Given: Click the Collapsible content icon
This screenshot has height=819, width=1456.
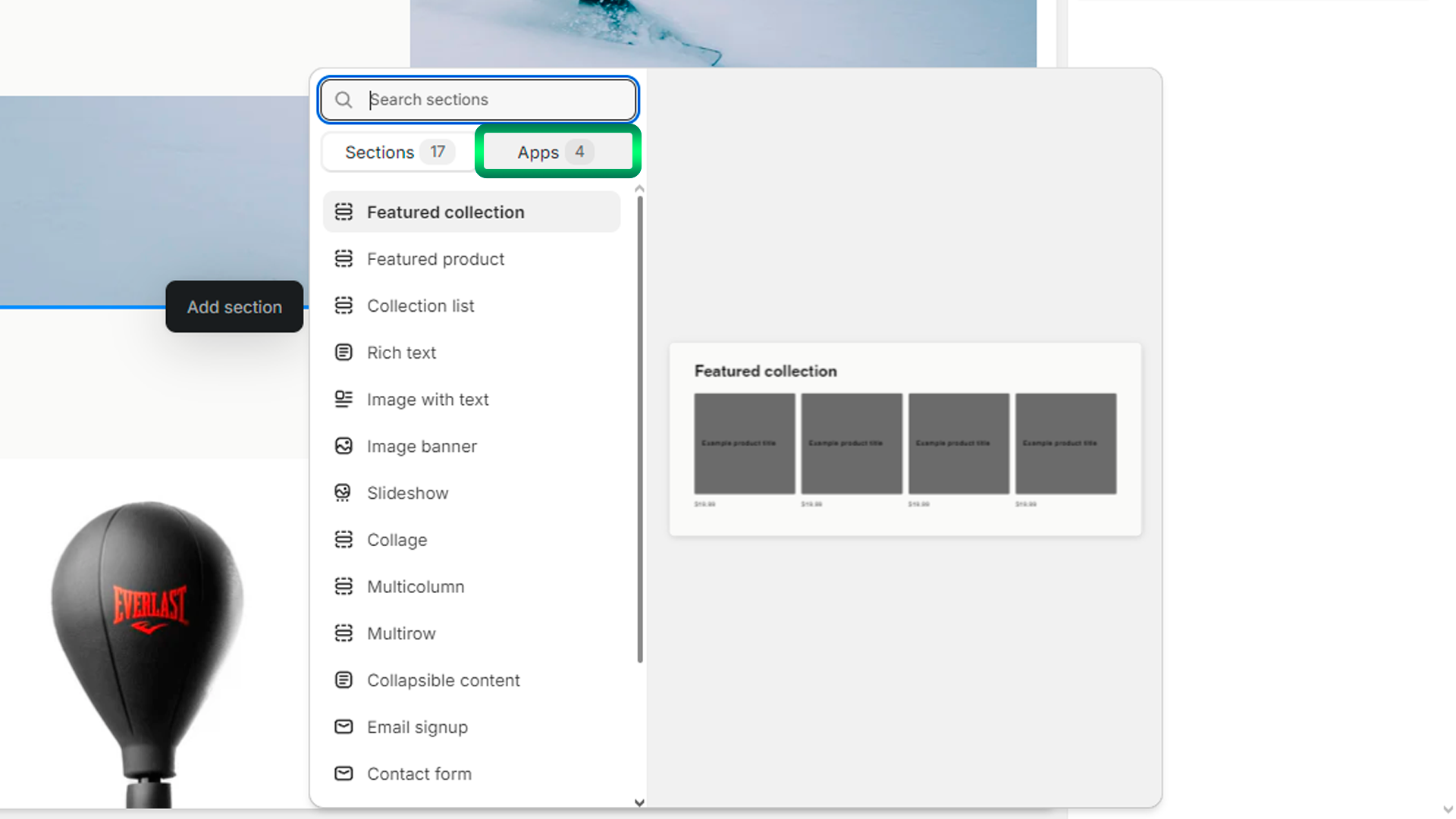Looking at the screenshot, I should point(344,680).
